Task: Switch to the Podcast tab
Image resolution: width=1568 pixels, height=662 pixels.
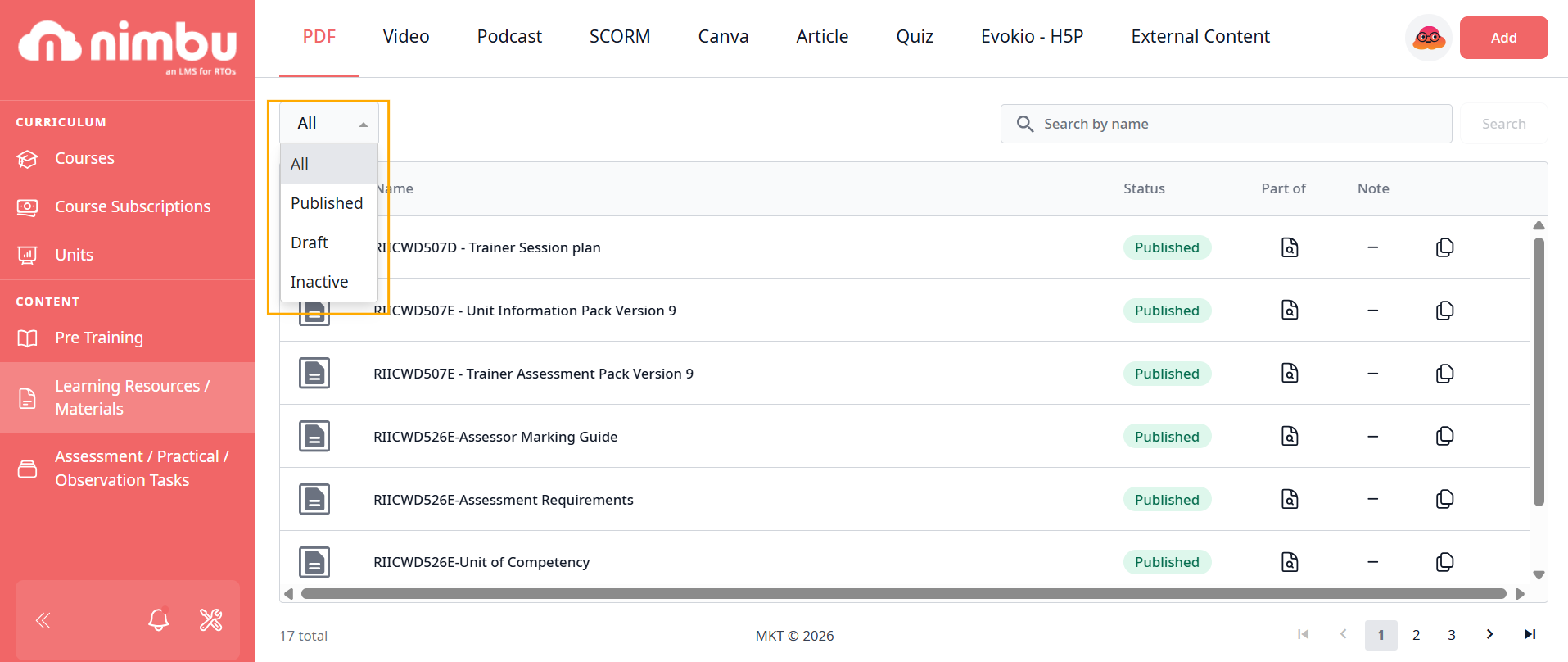Action: (509, 37)
